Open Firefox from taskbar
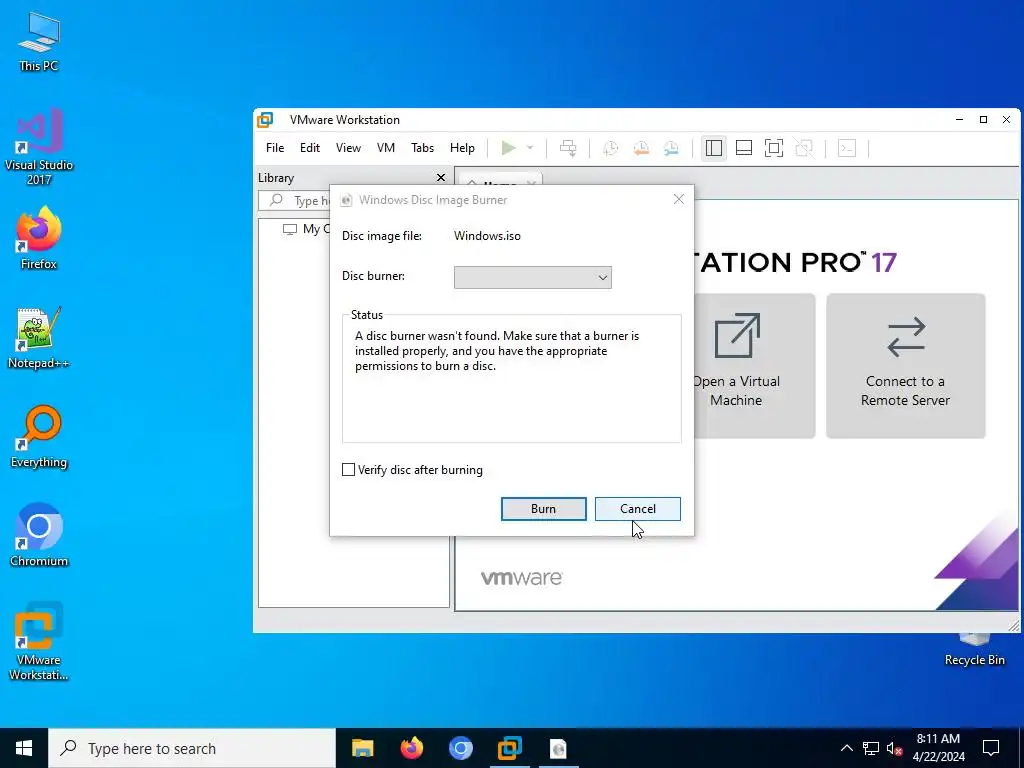 click(x=411, y=748)
